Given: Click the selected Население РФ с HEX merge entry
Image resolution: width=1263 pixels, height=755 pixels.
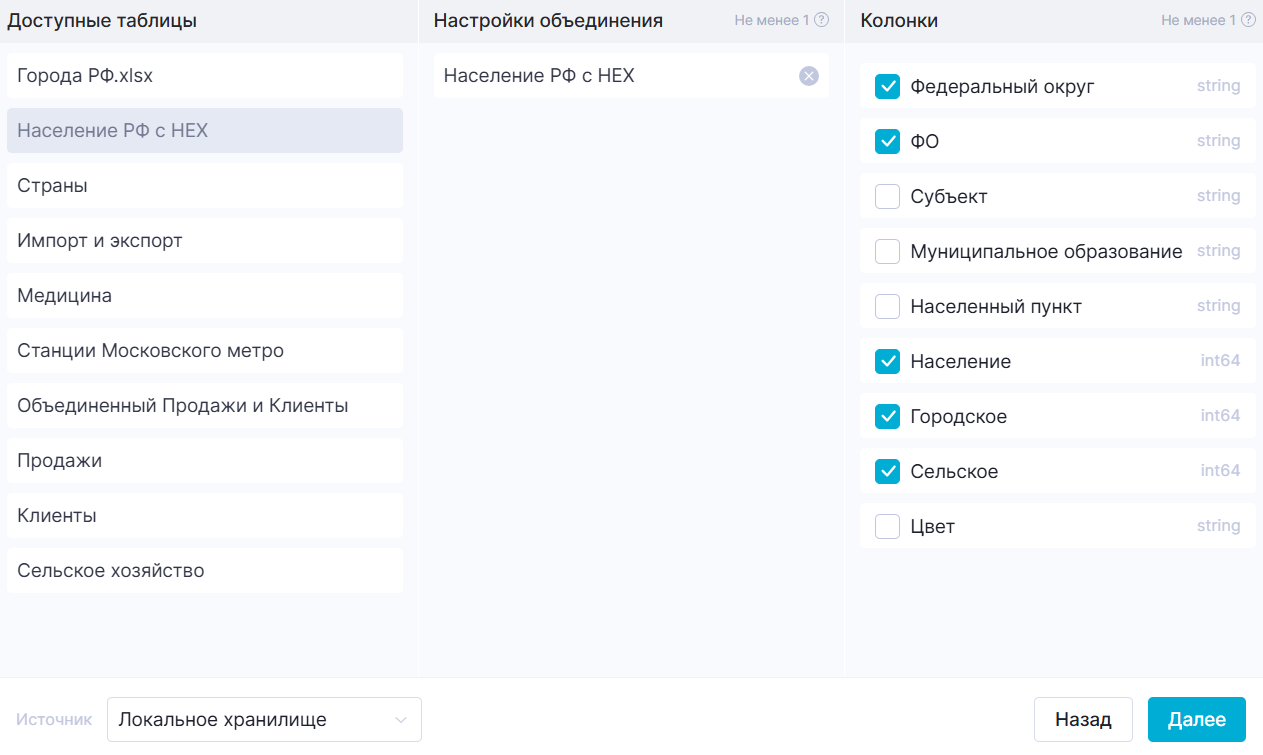Looking at the screenshot, I should [600, 76].
